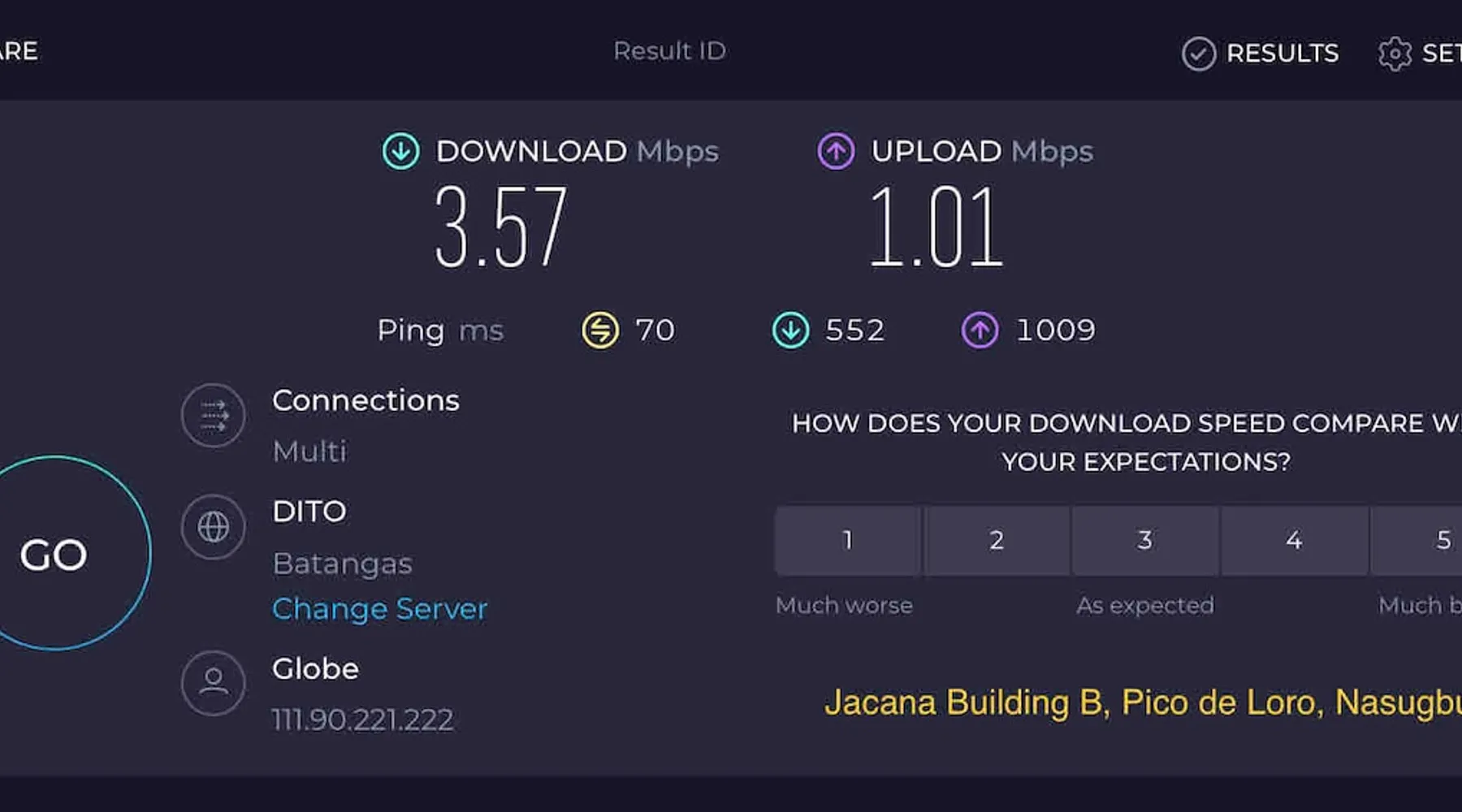Open the Settings gear icon
This screenshot has width=1462, height=812.
(x=1395, y=54)
